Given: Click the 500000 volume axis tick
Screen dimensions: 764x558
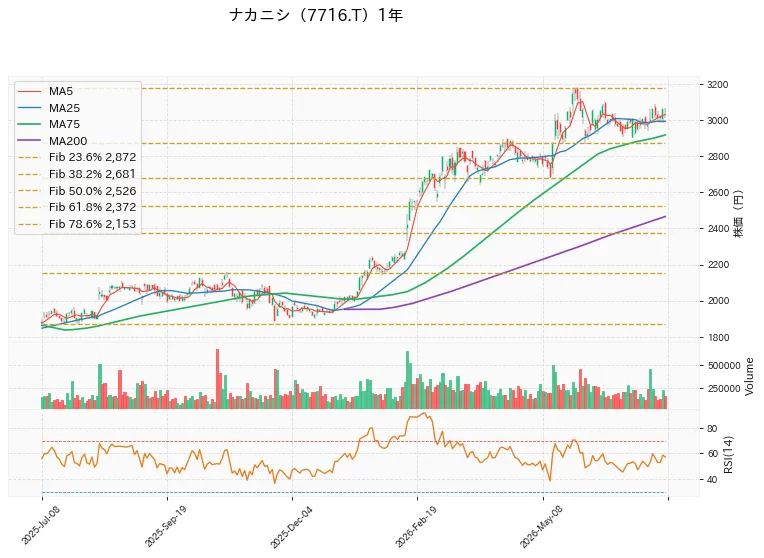Looking at the screenshot, I should tap(724, 366).
